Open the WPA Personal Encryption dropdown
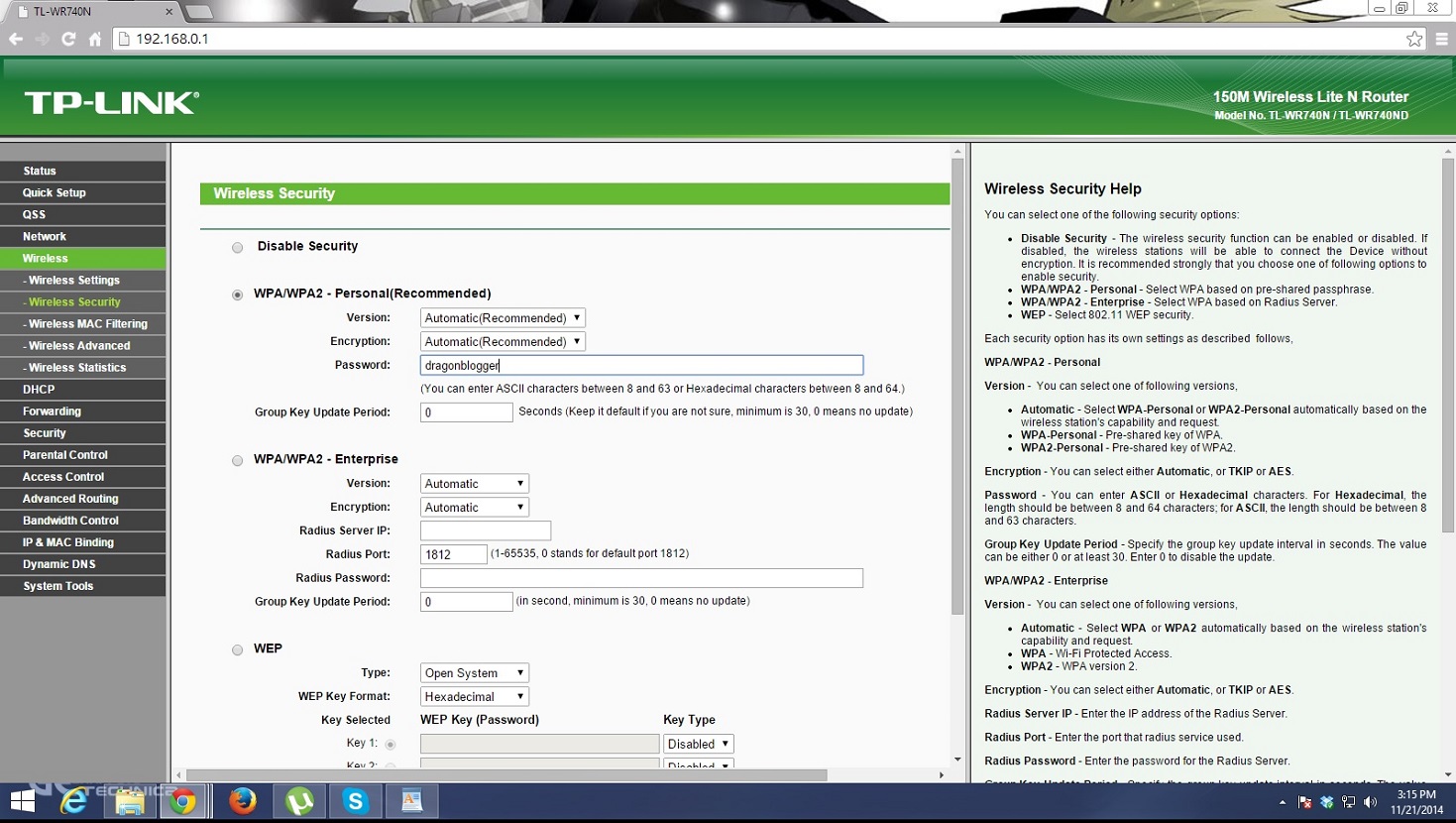 (x=503, y=342)
